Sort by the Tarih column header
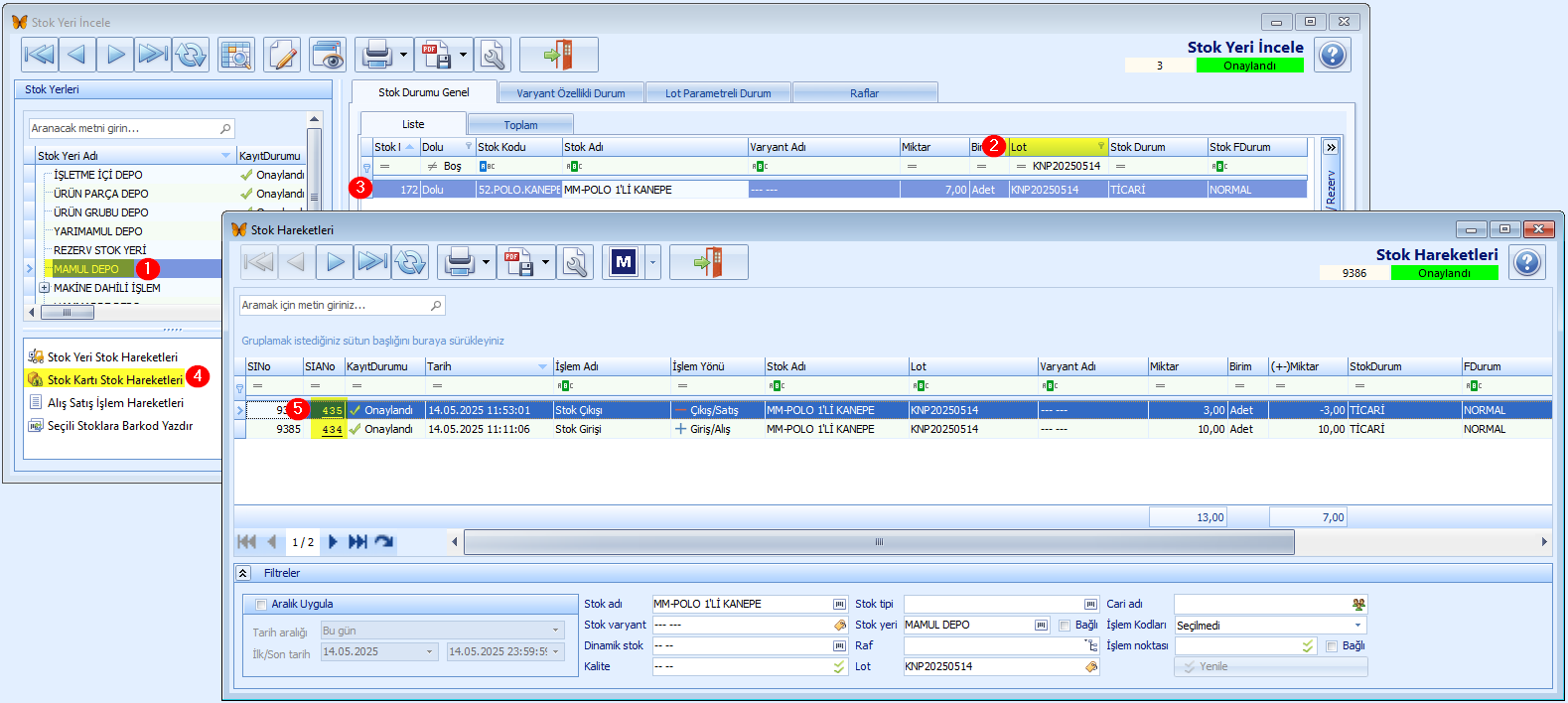This screenshot has height=703, width=1568. click(x=487, y=366)
